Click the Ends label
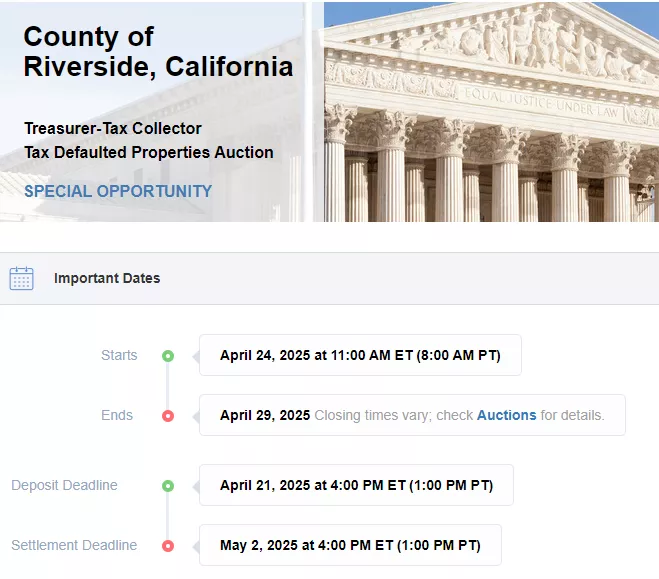Screen dimensions: 659x579 pyautogui.click(x=117, y=415)
